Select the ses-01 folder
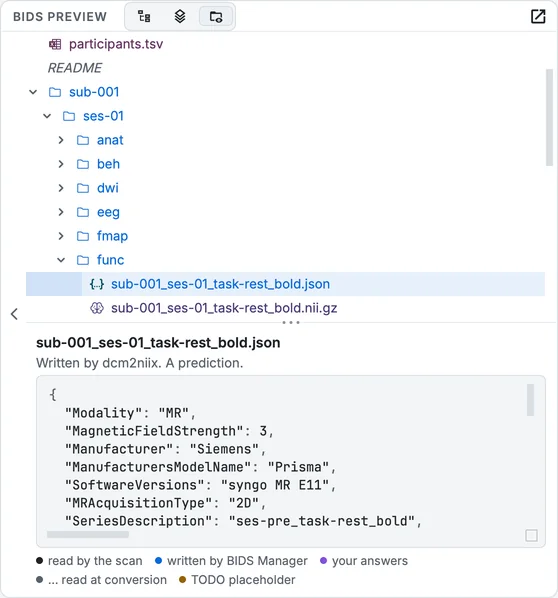558x598 pixels. tap(103, 116)
